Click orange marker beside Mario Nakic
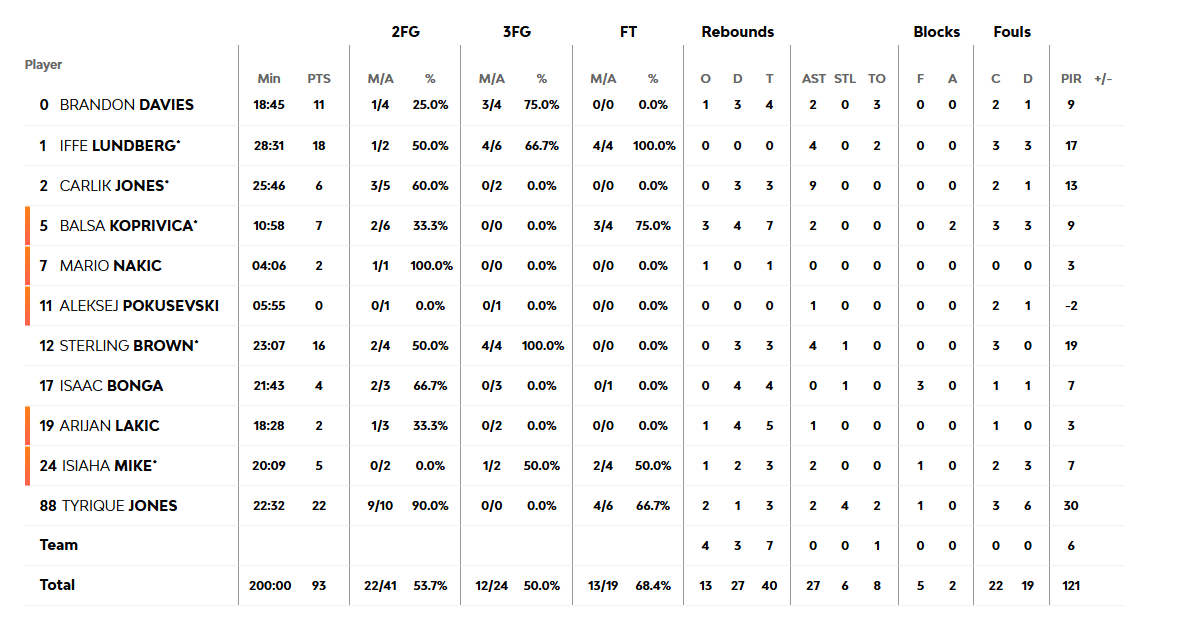Image resolution: width=1188 pixels, height=634 pixels. tap(28, 266)
